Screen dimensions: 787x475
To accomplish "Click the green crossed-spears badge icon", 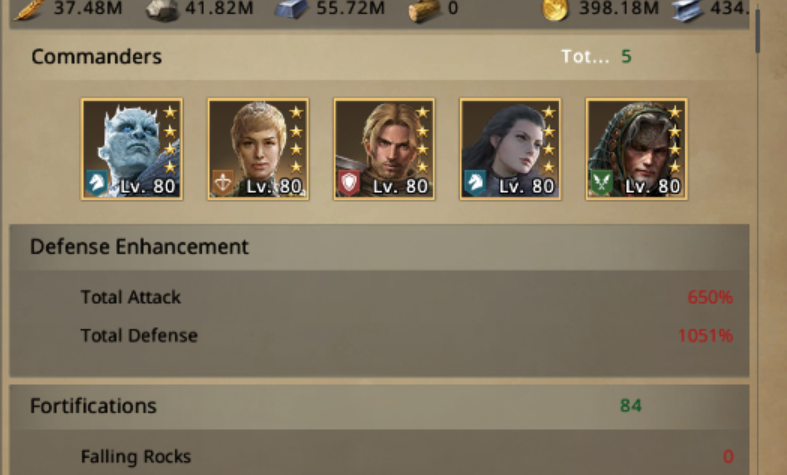I will pyautogui.click(x=601, y=183).
